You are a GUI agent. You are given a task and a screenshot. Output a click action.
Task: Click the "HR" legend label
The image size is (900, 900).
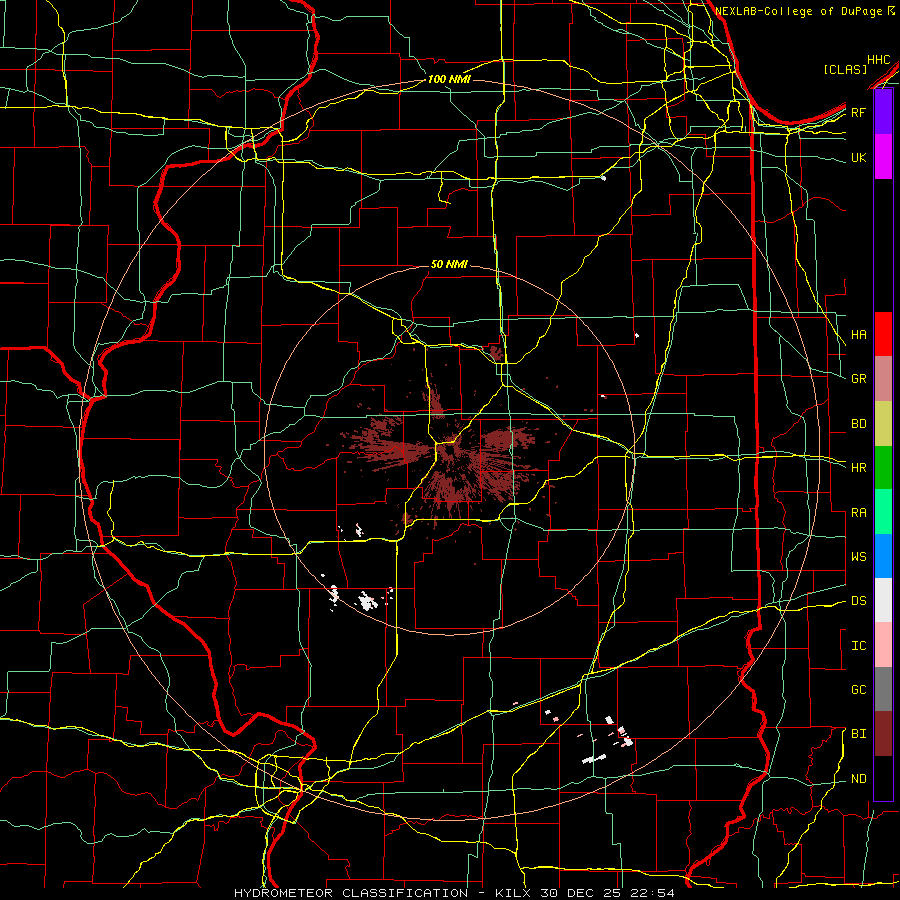click(859, 468)
